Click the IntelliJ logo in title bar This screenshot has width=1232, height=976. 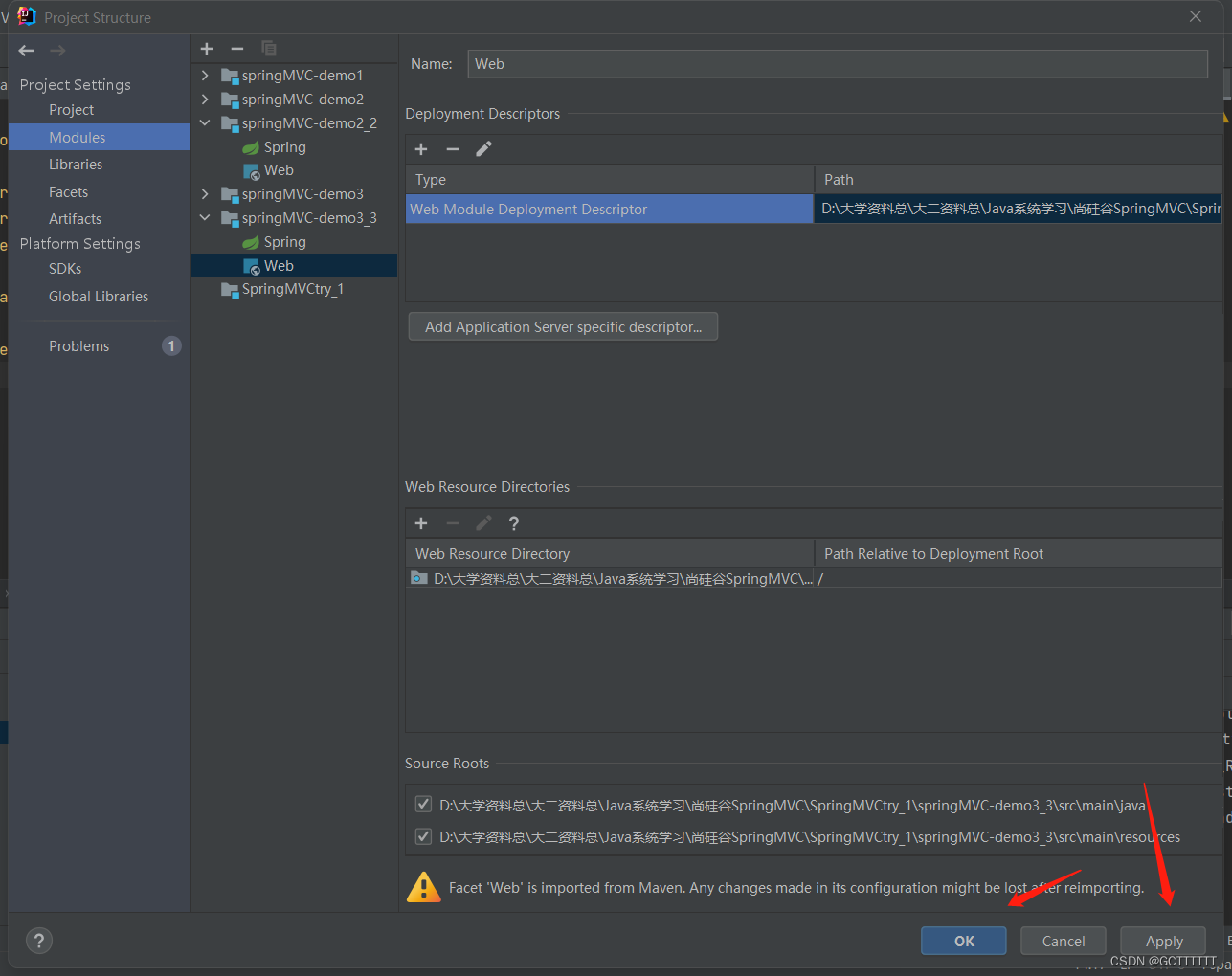tap(26, 16)
